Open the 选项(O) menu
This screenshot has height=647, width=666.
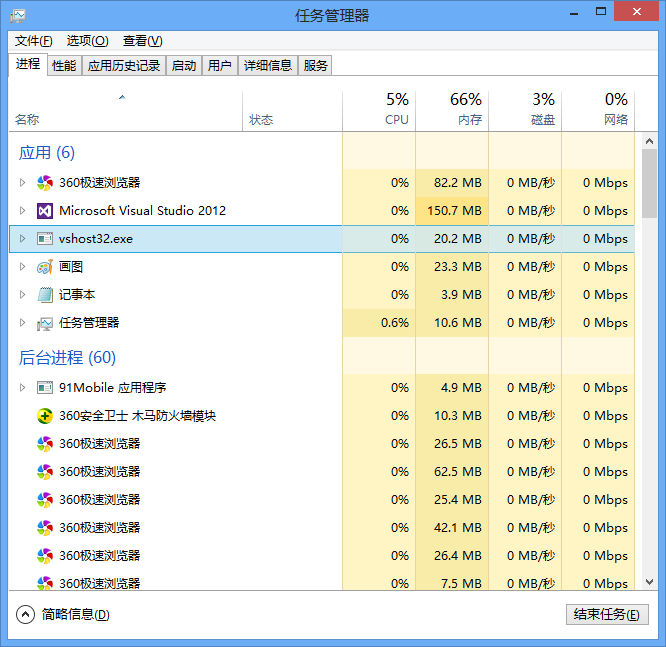pos(87,41)
